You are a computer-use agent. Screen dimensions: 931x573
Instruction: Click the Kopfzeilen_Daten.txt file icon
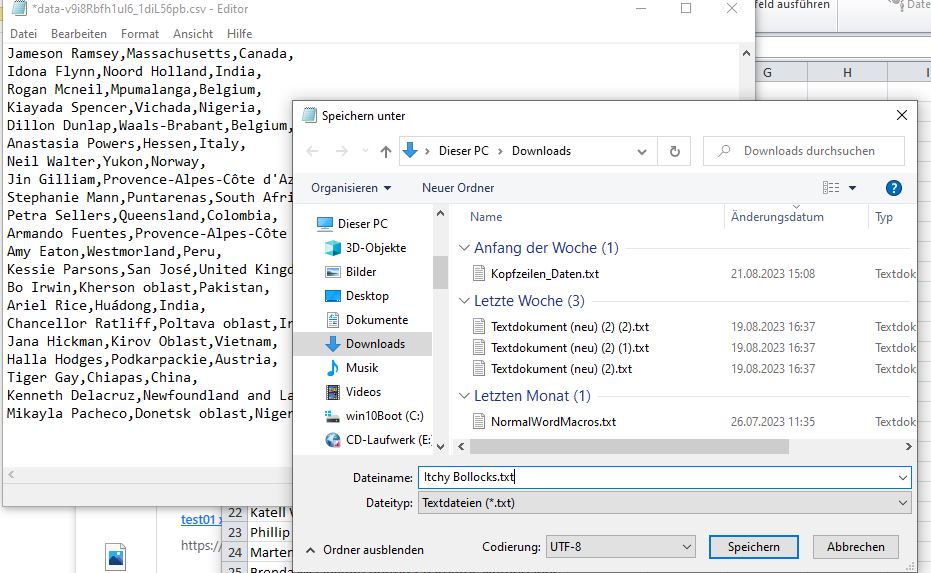point(479,274)
